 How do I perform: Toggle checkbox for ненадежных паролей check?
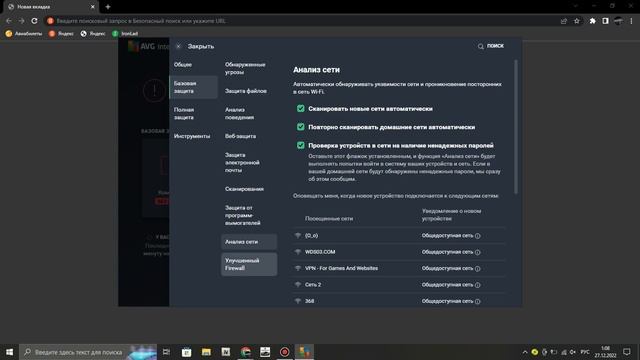tap(301, 145)
